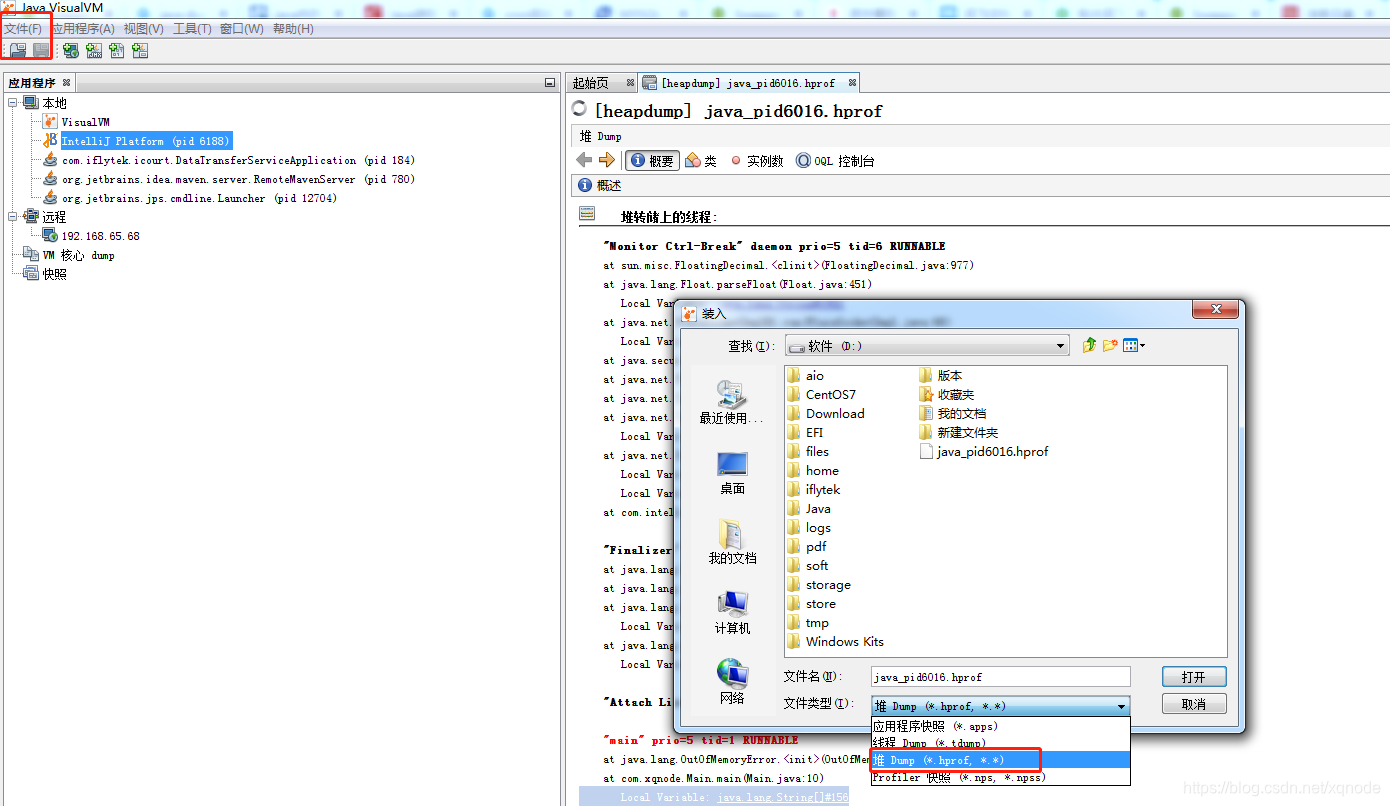Select IntelliJ Platform (pid 6188) entry
Image resolution: width=1390 pixels, height=806 pixels.
(x=145, y=141)
